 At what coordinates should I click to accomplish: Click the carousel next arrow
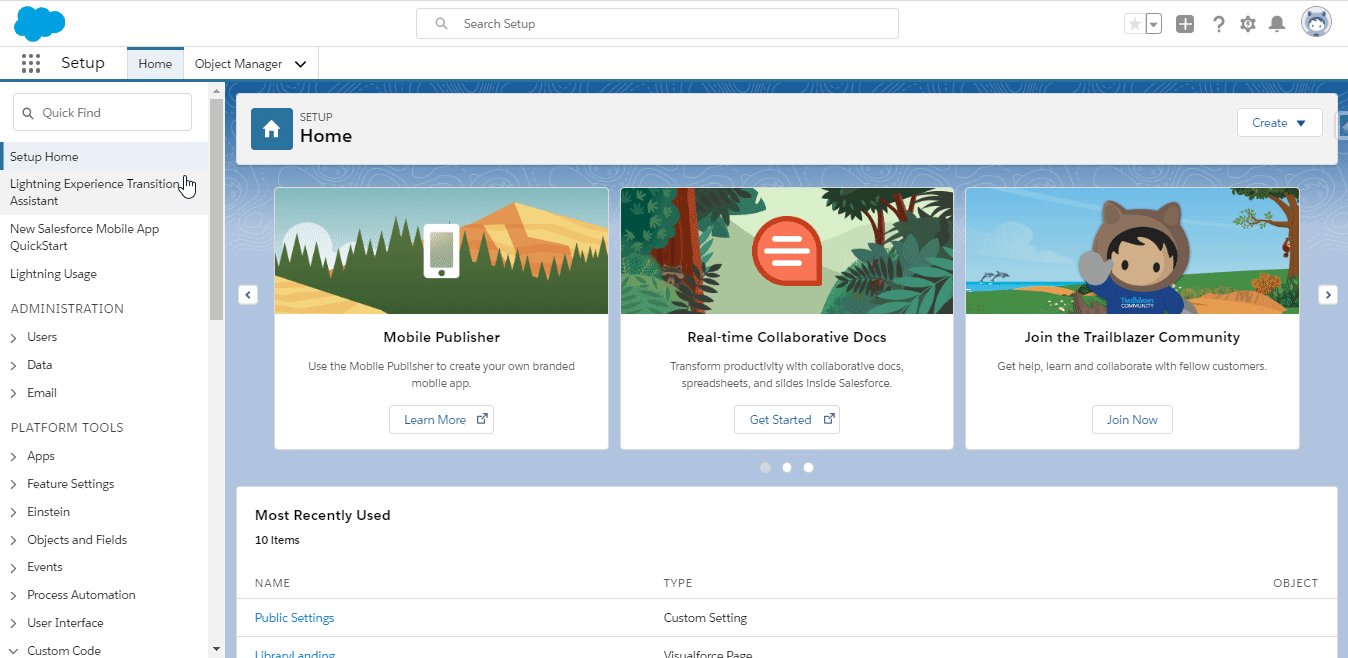point(1328,295)
